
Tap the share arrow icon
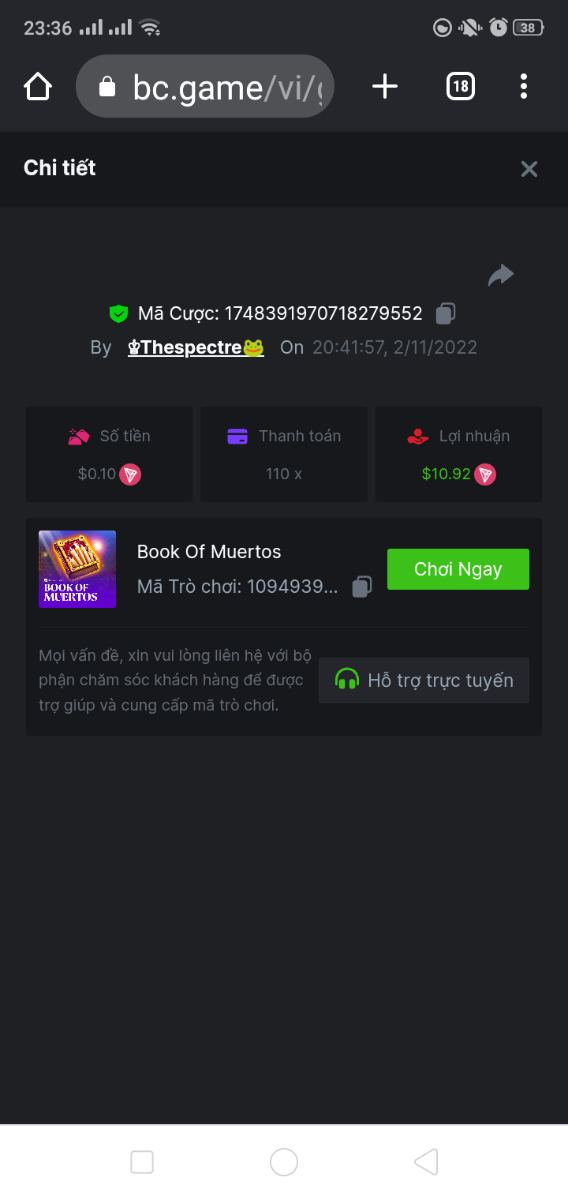coord(501,275)
